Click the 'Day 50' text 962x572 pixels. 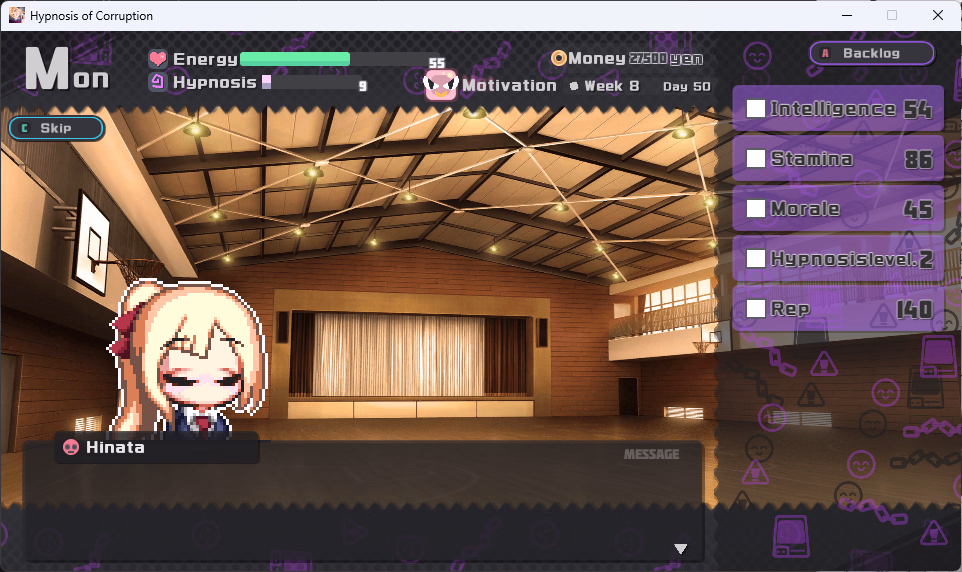(687, 87)
